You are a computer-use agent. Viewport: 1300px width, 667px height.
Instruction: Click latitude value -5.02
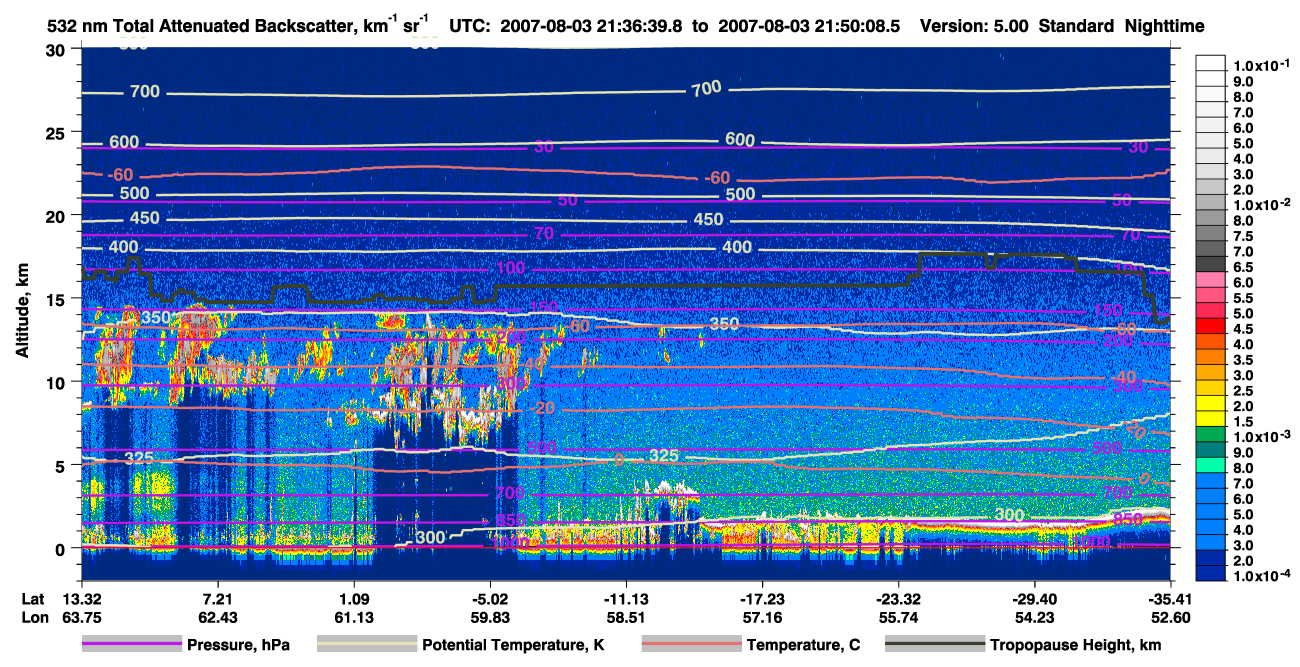(490, 599)
